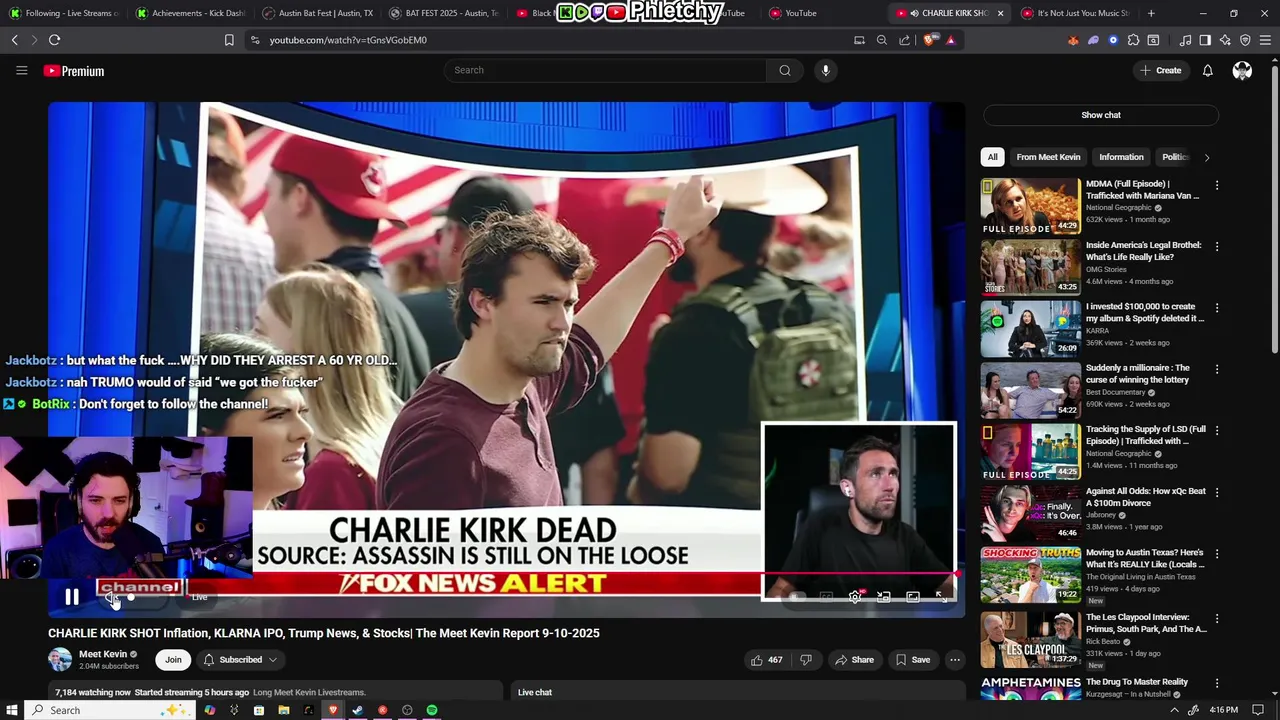This screenshot has width=1280, height=720.
Task: Open options for Tracking the Supply of LSD
Action: 1217,430
